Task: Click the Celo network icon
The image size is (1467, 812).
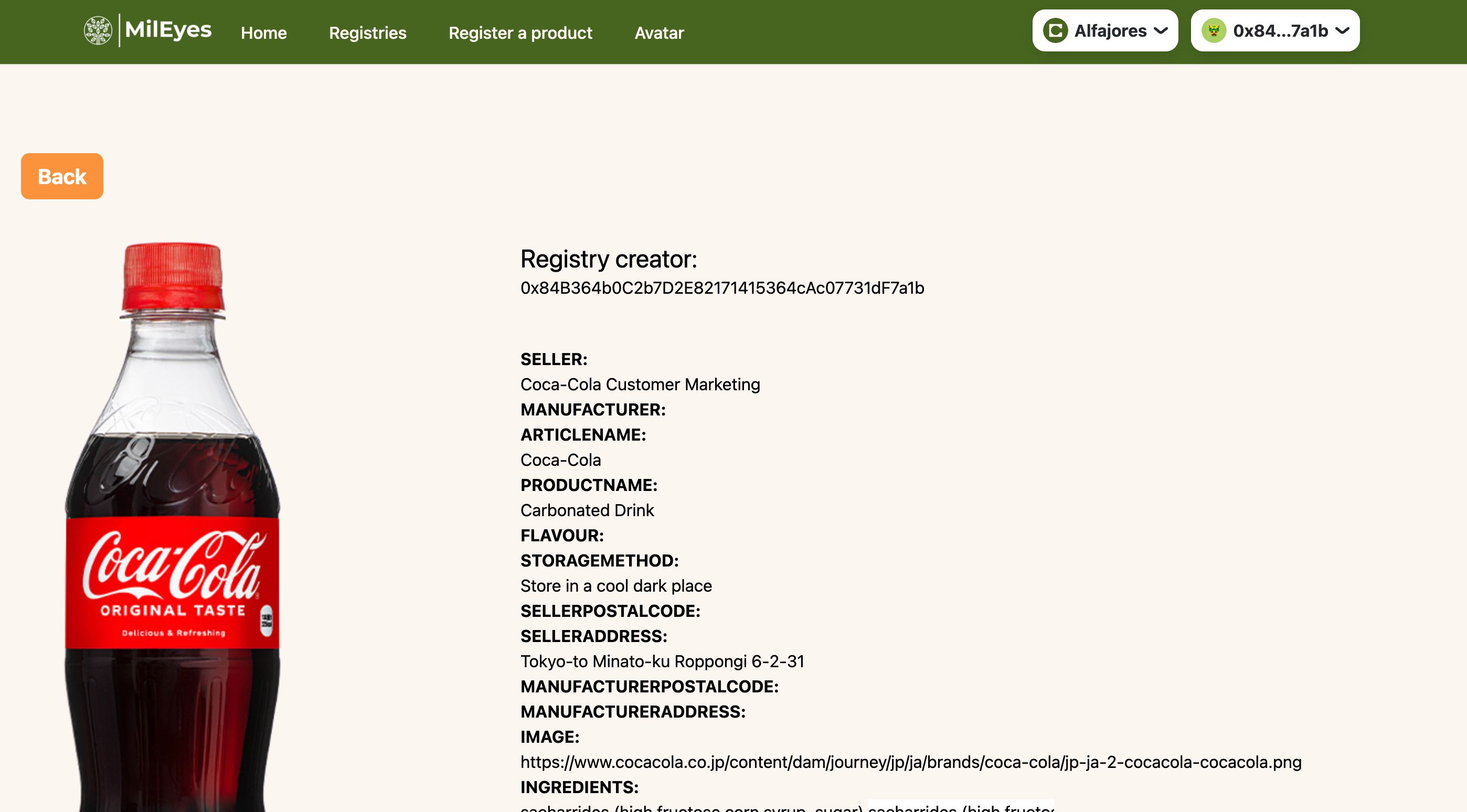Action: 1055,31
